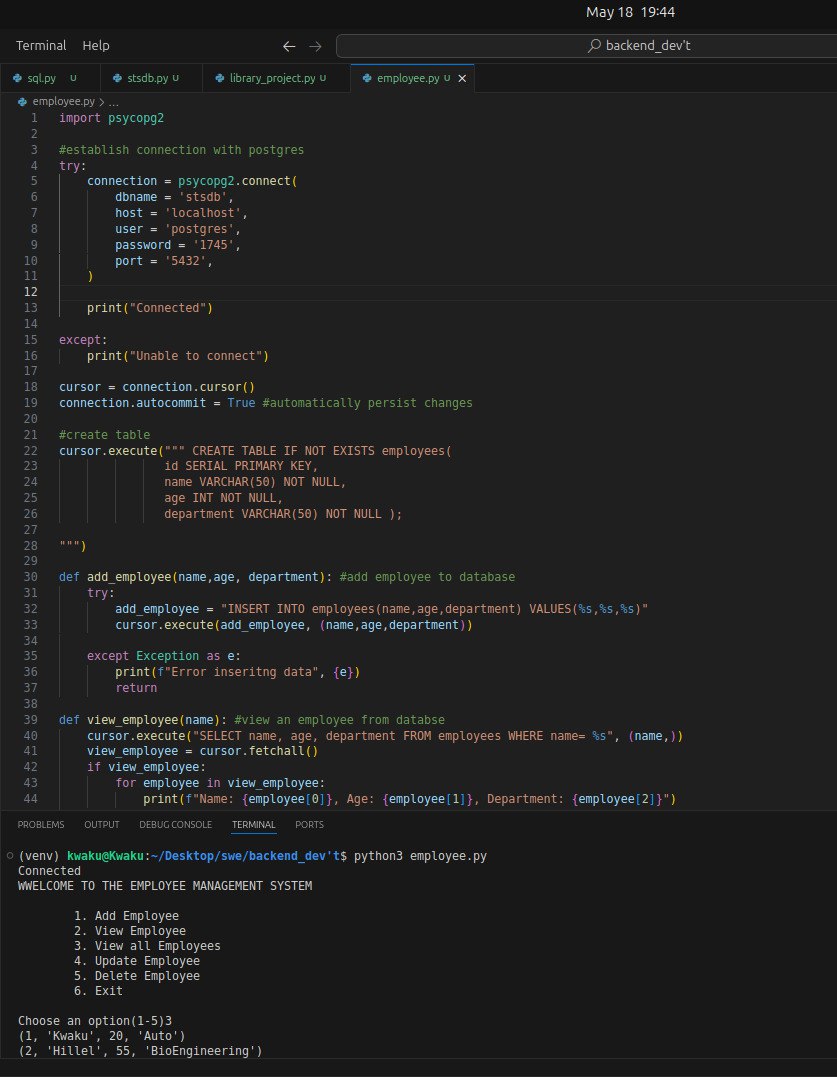Screen dimensions: 837x1077
Task: Click the host = 'localhost' line
Action: pyautogui.click(x=181, y=213)
